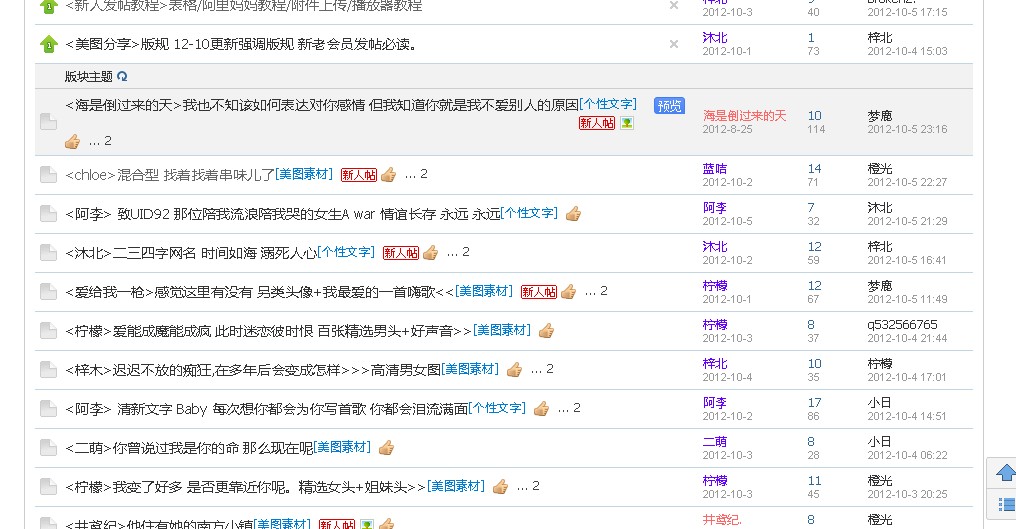Click the thumbs-up icon in 你曾说过我是你的命 thread
The image size is (1016, 529).
[387, 447]
